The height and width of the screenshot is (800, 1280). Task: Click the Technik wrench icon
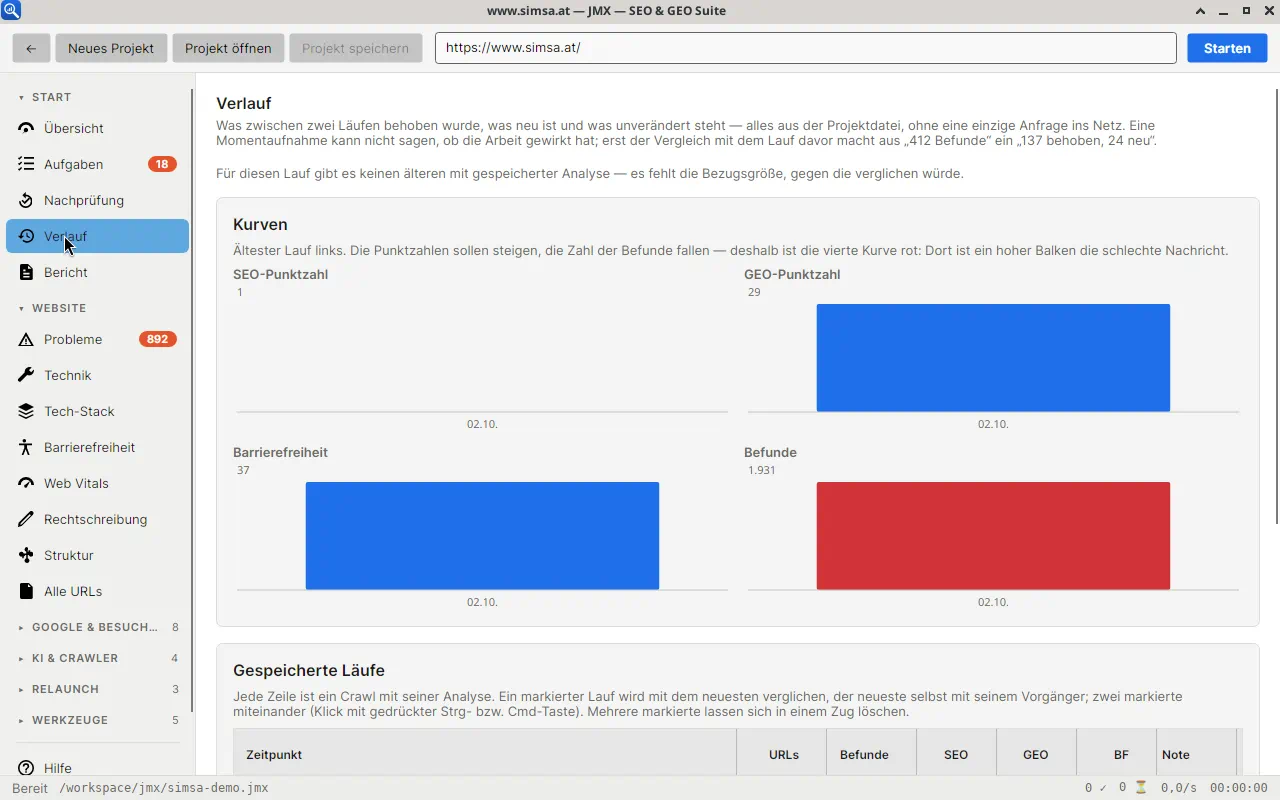[26, 375]
